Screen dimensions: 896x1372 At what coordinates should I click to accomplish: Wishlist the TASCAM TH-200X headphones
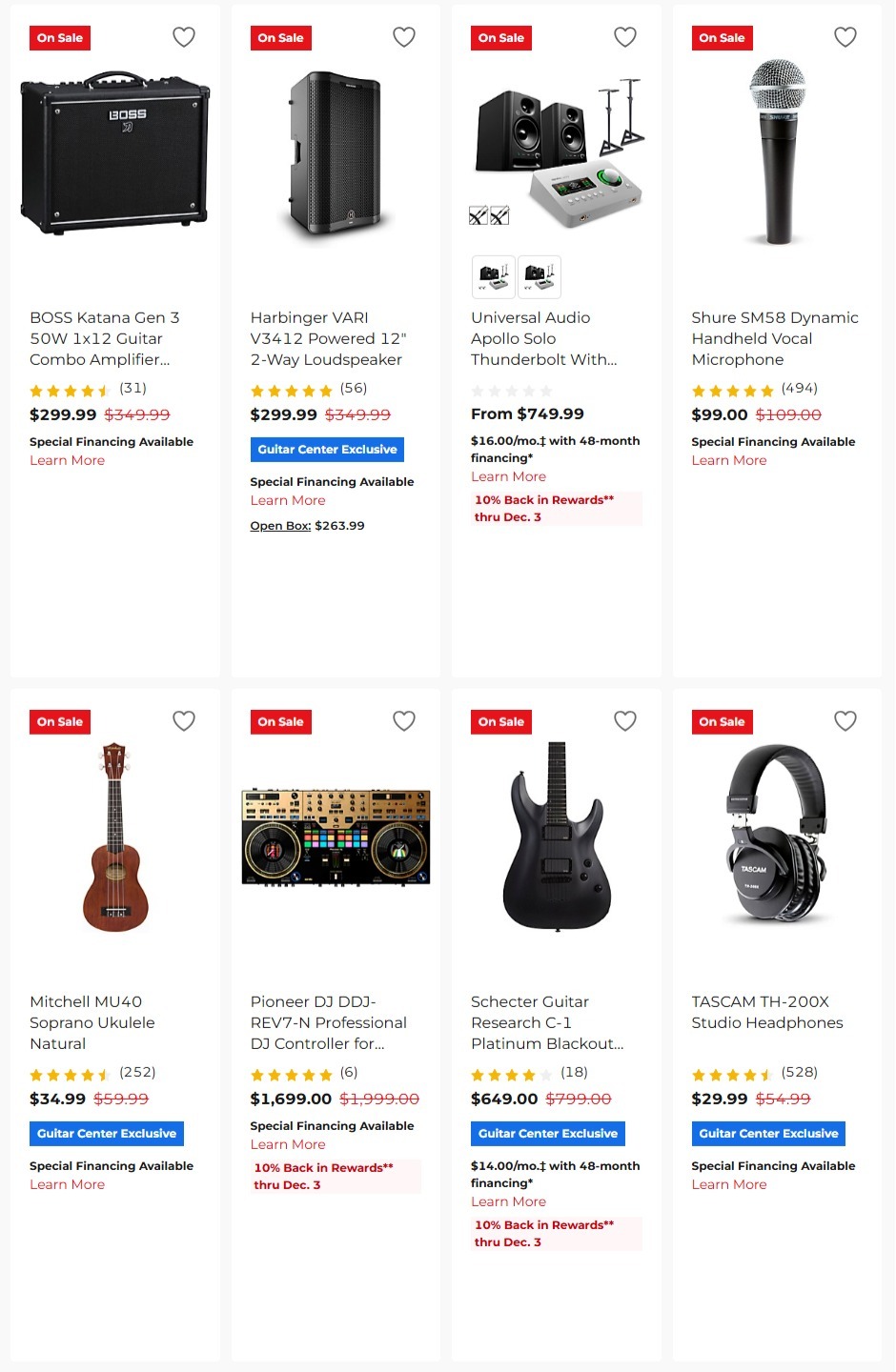point(845,721)
